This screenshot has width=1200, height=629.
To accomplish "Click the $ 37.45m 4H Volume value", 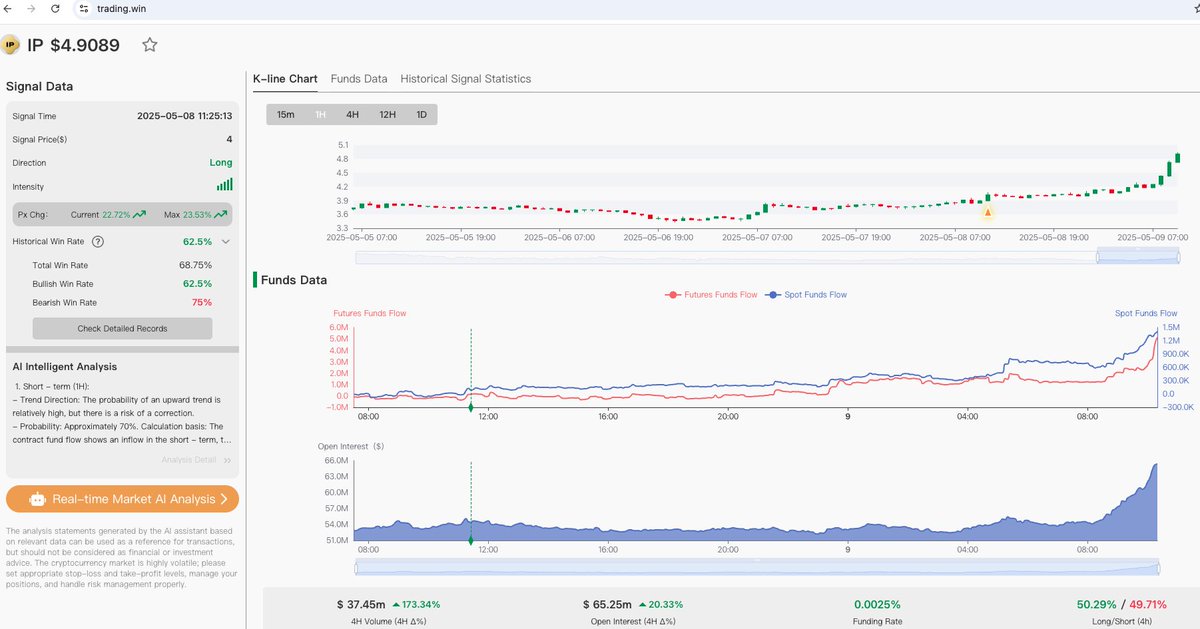I will click(x=361, y=605).
